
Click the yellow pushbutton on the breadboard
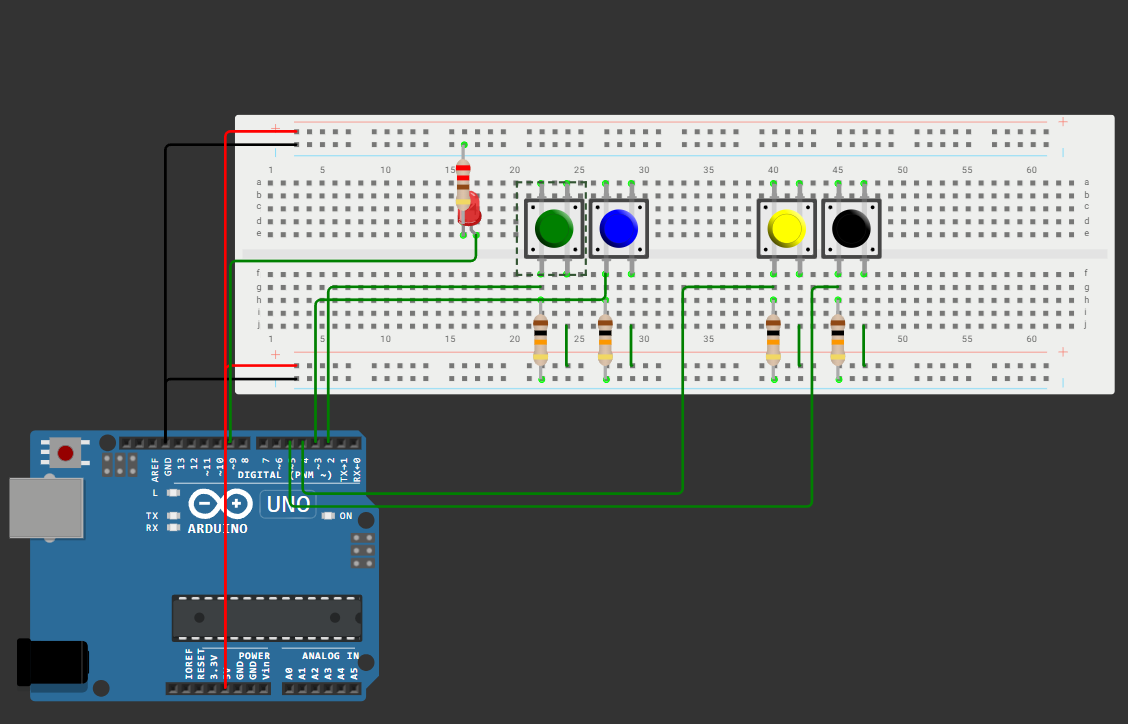pyautogui.click(x=786, y=228)
